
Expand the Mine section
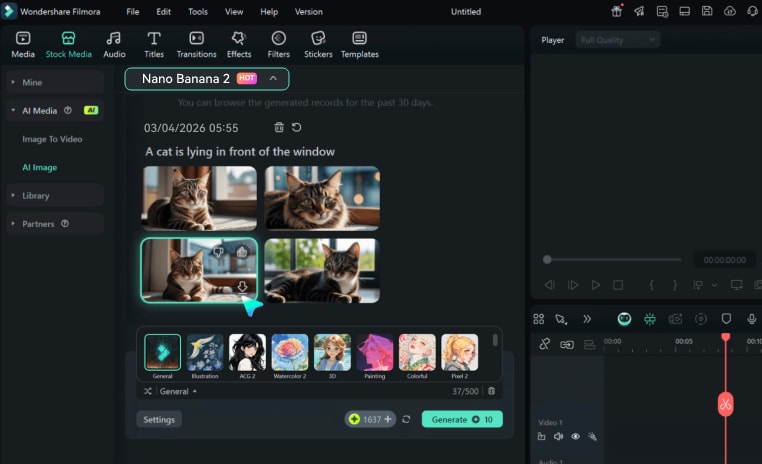pyautogui.click(x=55, y=83)
